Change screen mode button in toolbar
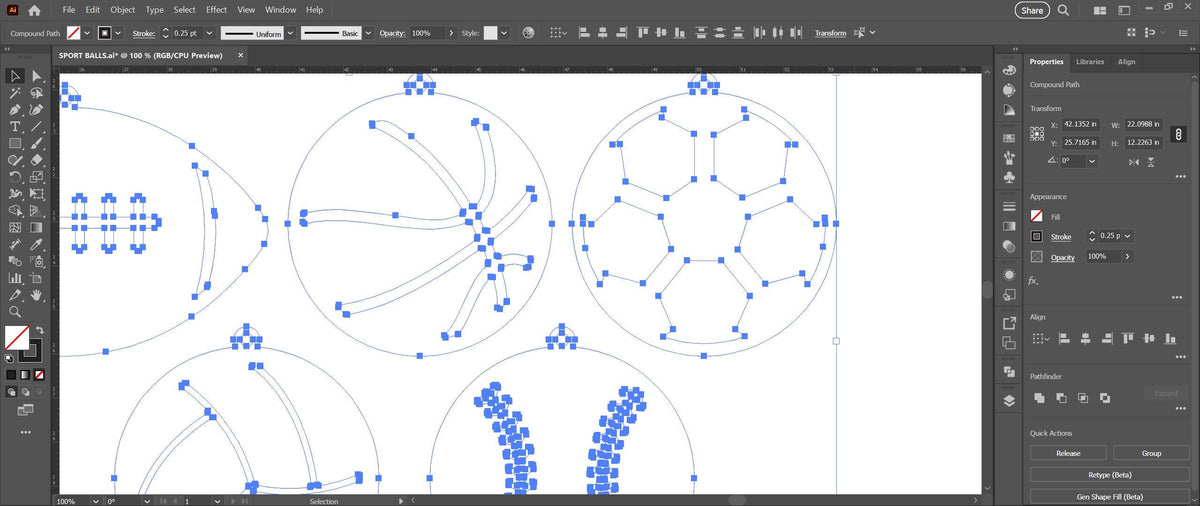1200x506 pixels. (x=26, y=409)
